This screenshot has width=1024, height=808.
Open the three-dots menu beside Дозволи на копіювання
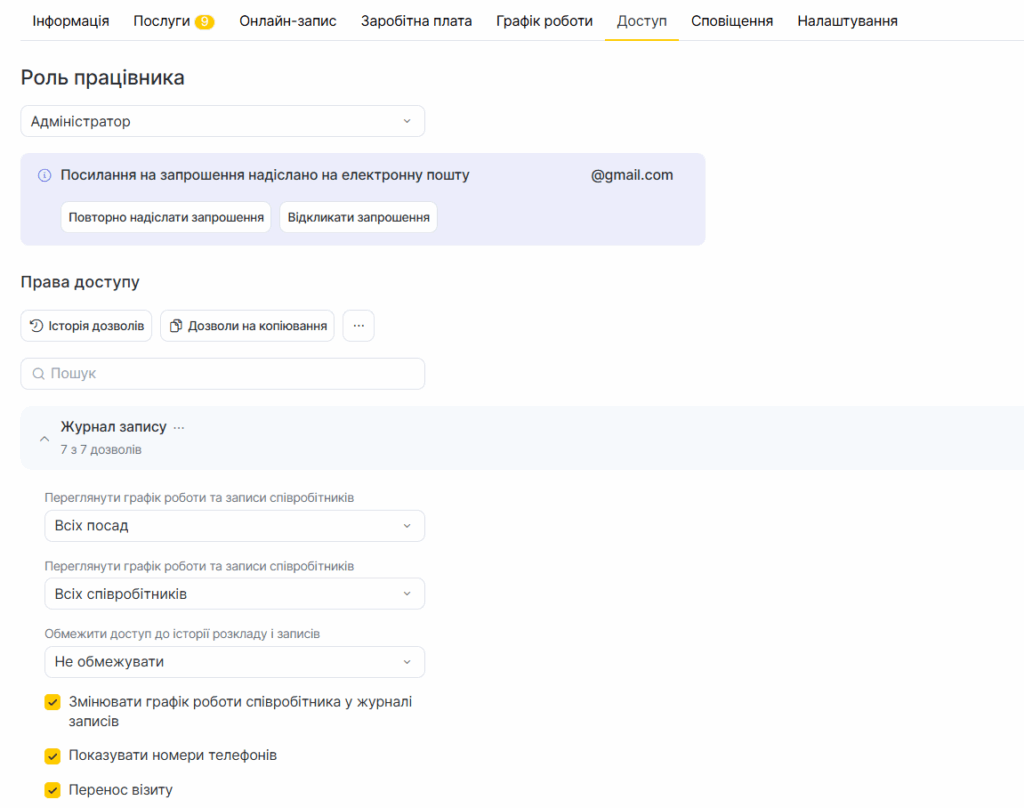tap(358, 326)
